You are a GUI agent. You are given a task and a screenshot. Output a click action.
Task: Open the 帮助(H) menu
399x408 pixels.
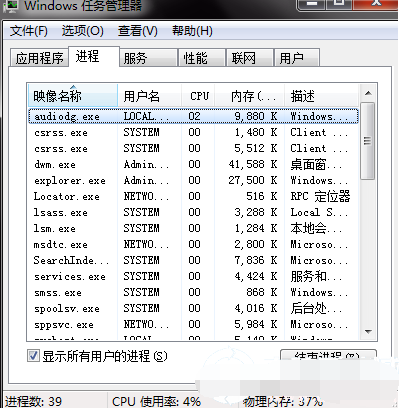[192, 31]
